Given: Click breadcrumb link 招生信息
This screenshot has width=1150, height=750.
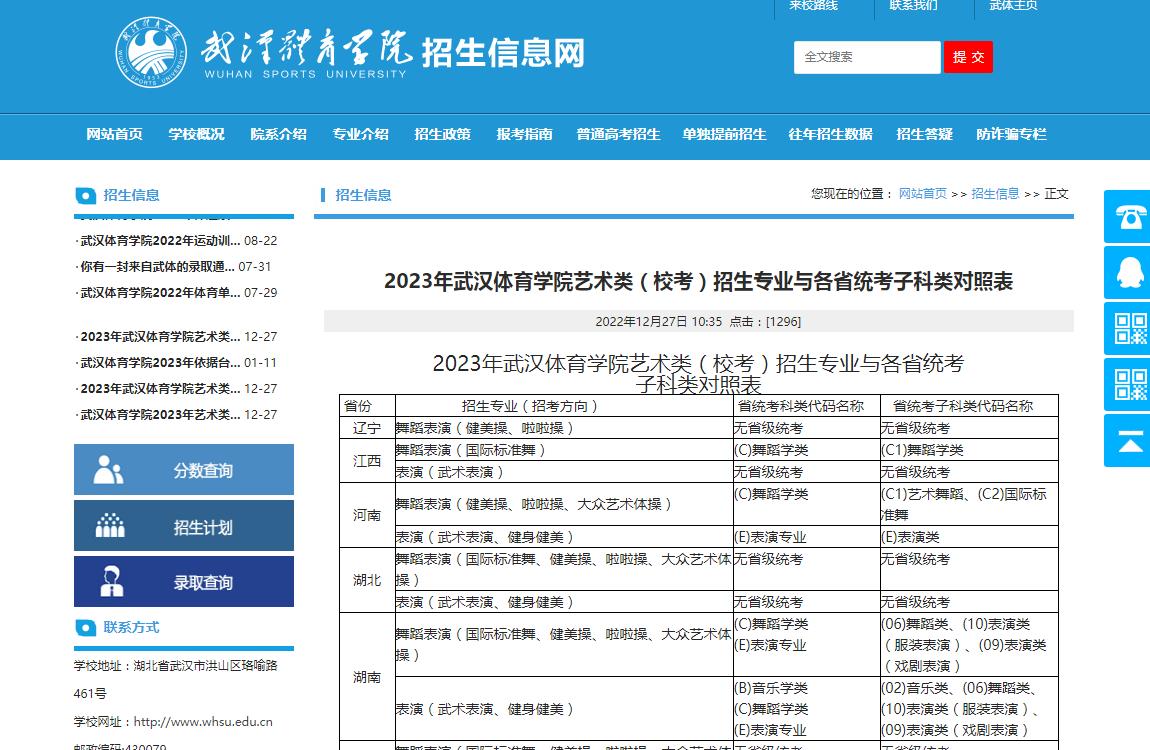Looking at the screenshot, I should point(995,194).
